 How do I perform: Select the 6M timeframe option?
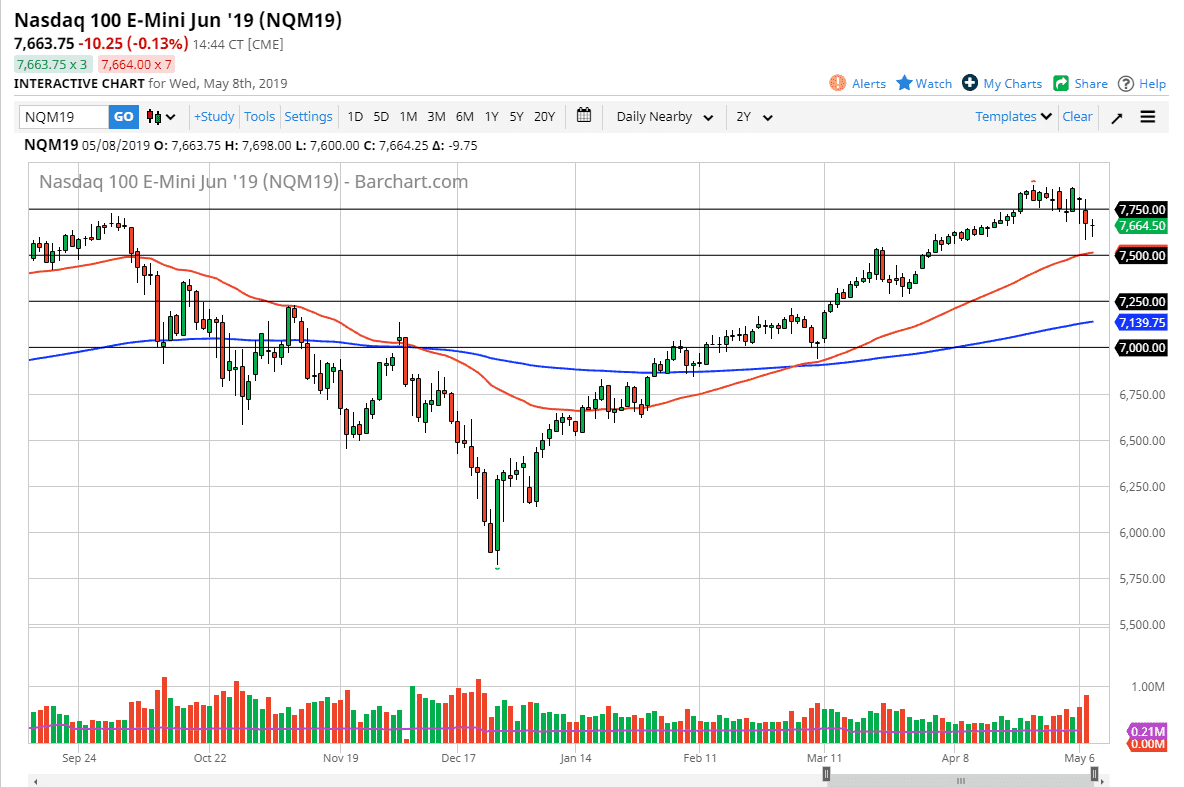pos(464,117)
